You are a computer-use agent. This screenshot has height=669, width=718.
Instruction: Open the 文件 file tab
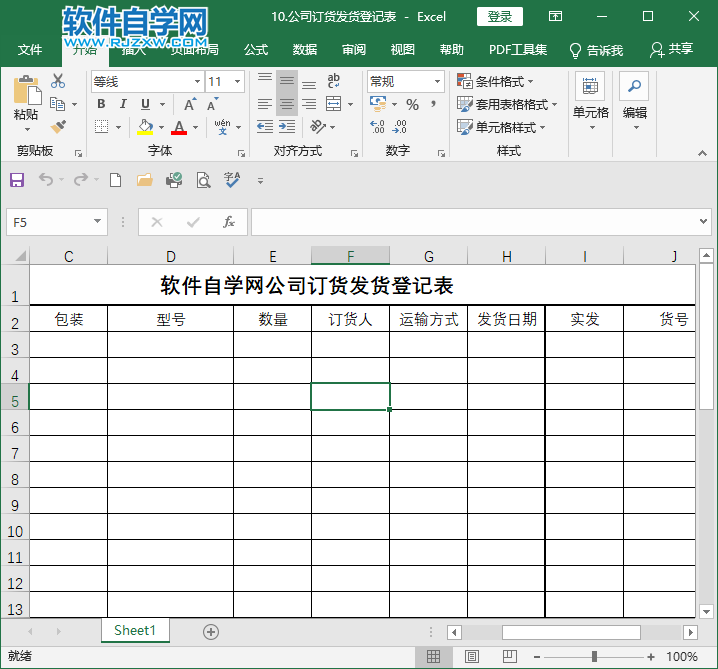pyautogui.click(x=30, y=49)
